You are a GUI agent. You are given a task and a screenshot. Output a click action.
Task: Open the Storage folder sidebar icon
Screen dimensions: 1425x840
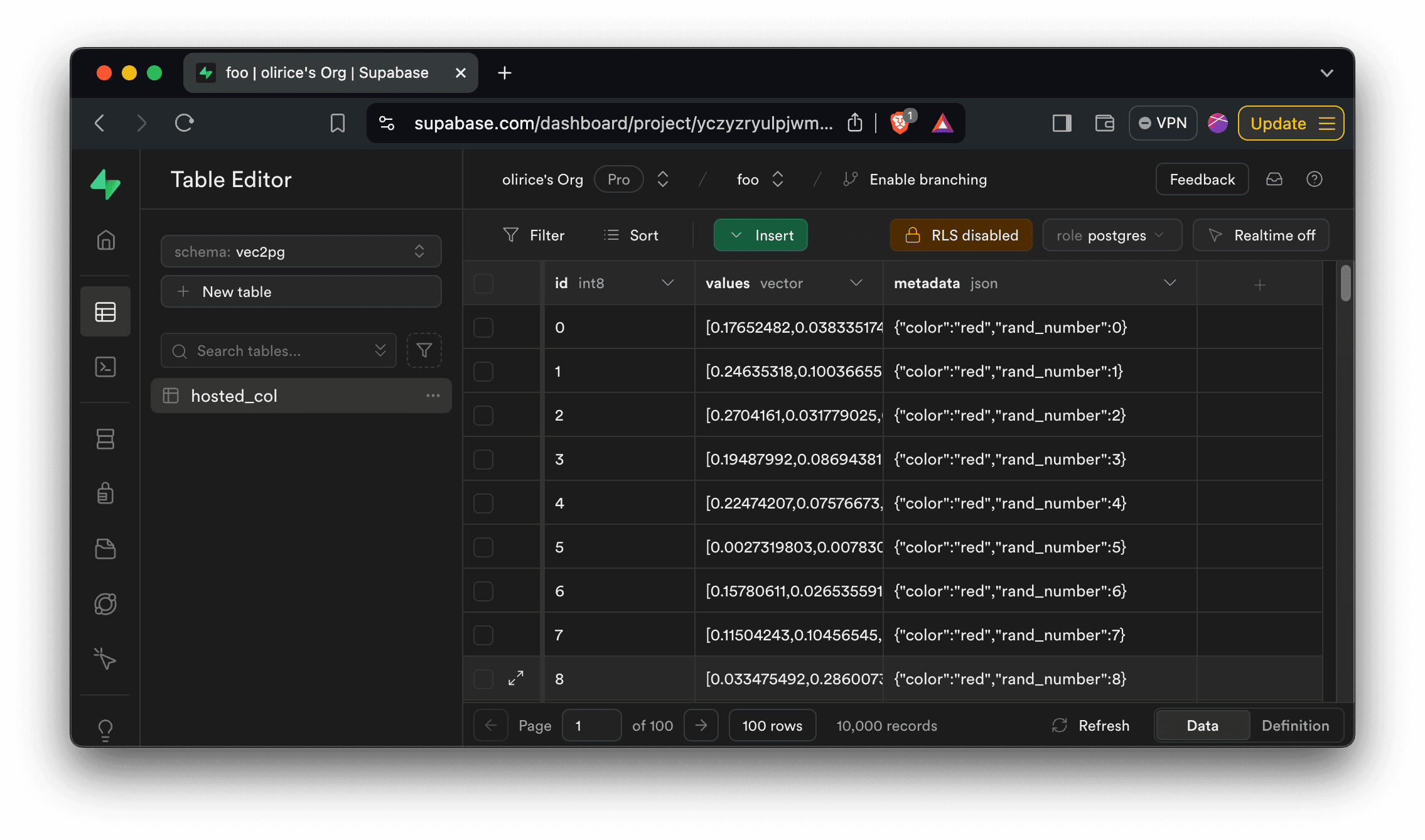pos(105,549)
